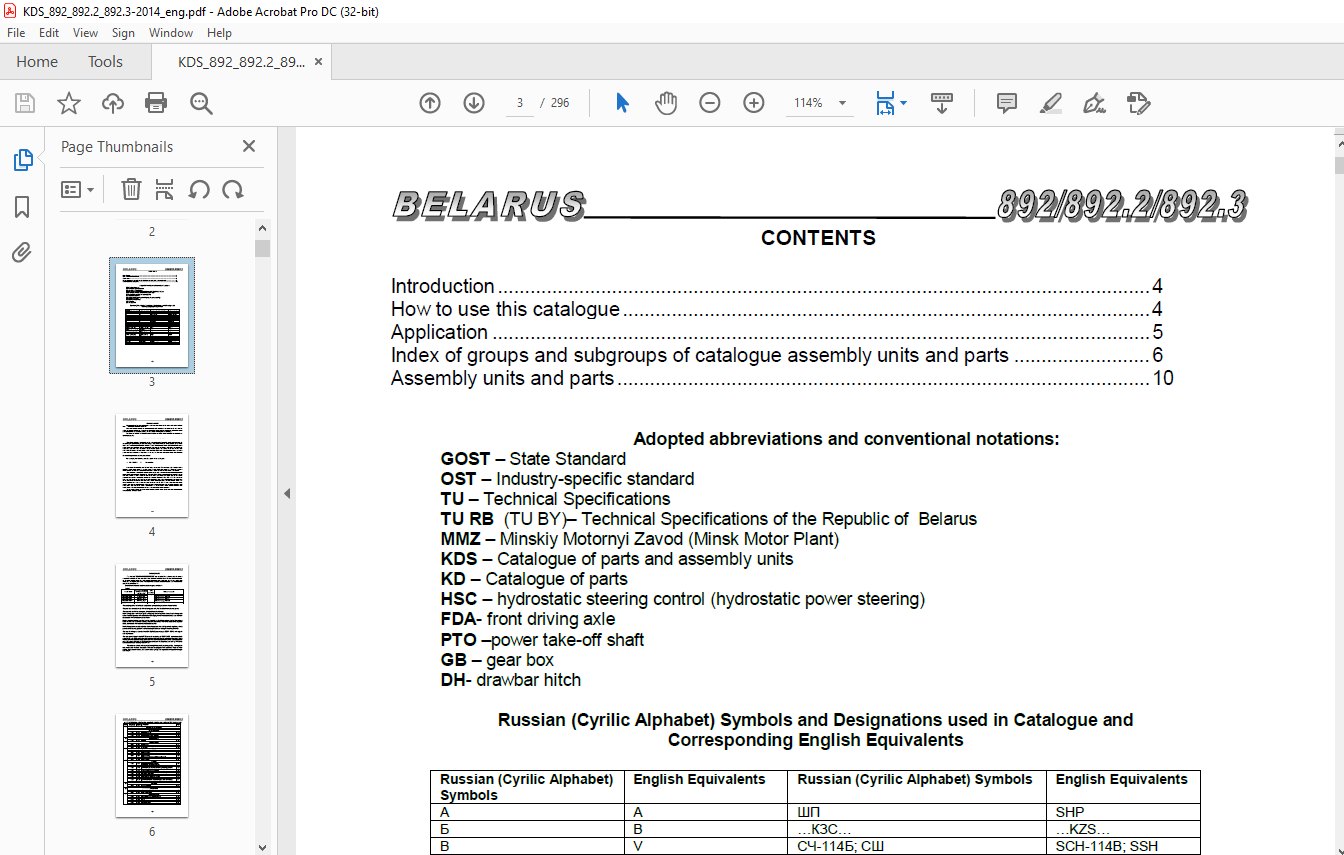
Task: Click the 'SHP' table cell
Action: tap(1124, 812)
